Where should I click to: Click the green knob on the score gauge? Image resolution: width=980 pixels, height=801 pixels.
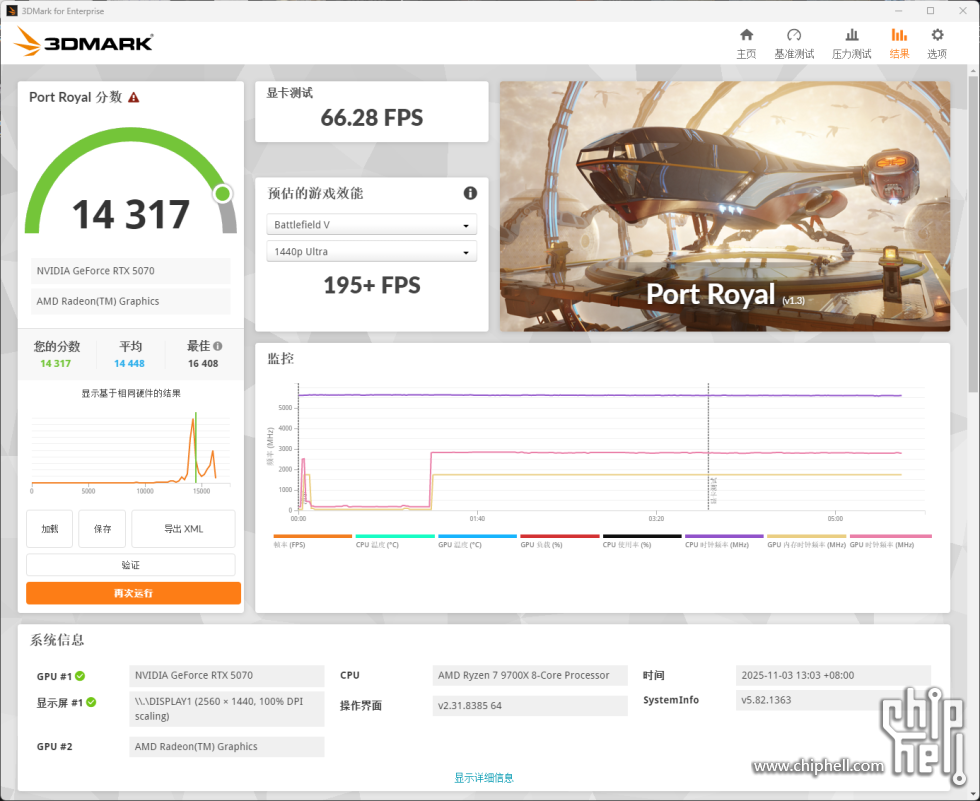222,193
